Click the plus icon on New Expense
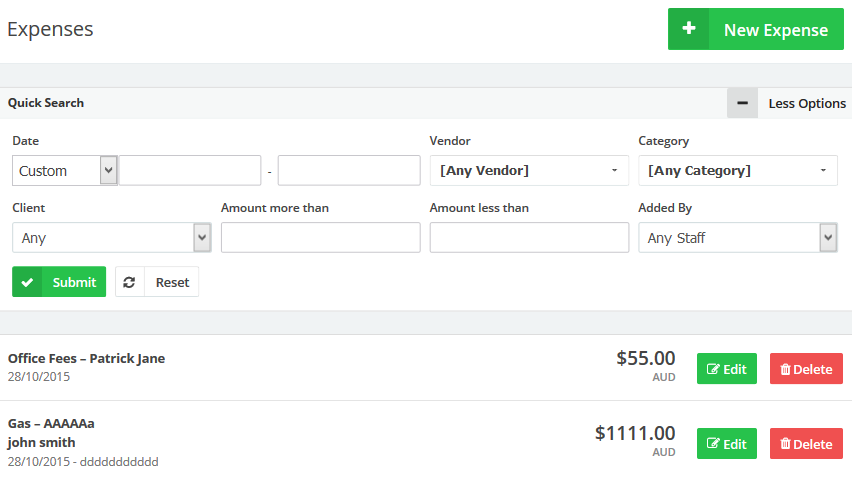 (689, 29)
